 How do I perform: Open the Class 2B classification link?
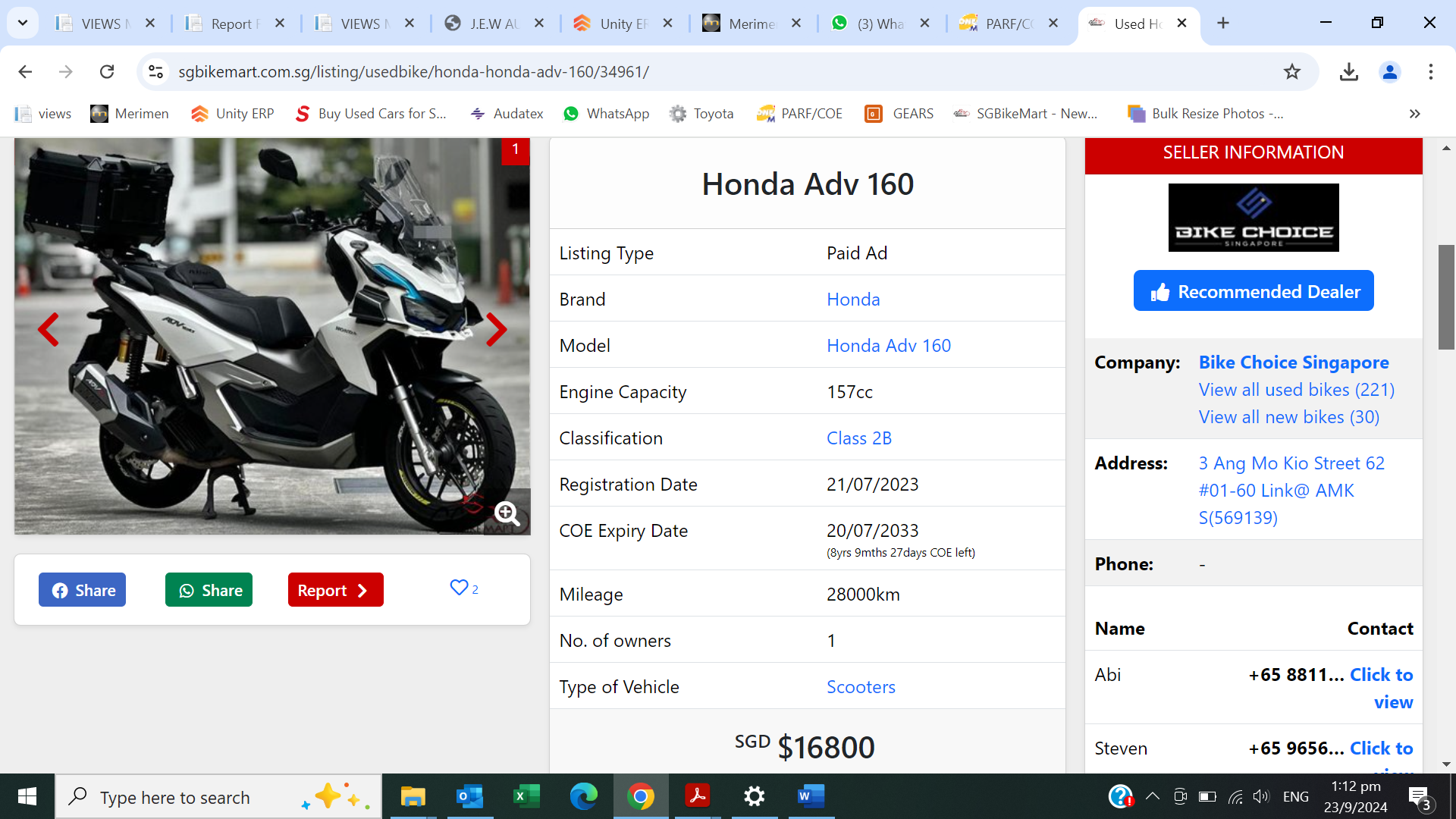[858, 438]
